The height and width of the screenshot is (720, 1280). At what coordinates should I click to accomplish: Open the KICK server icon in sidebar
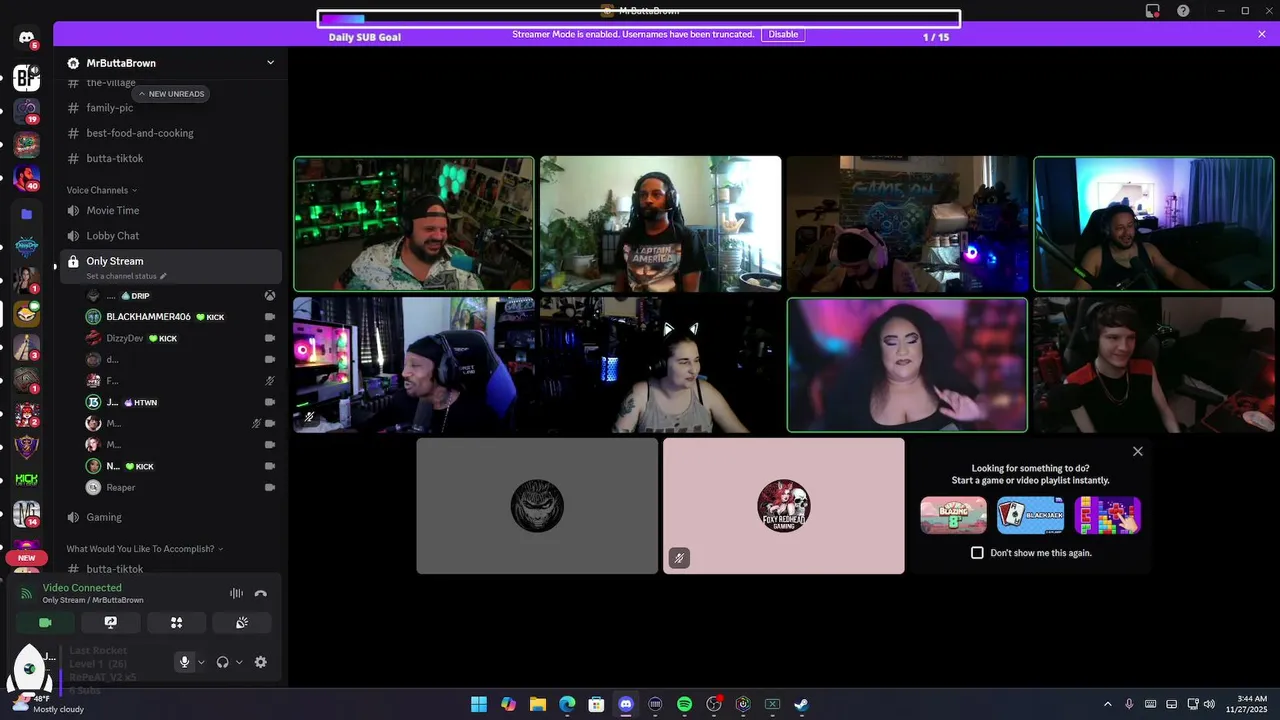[x=27, y=480]
